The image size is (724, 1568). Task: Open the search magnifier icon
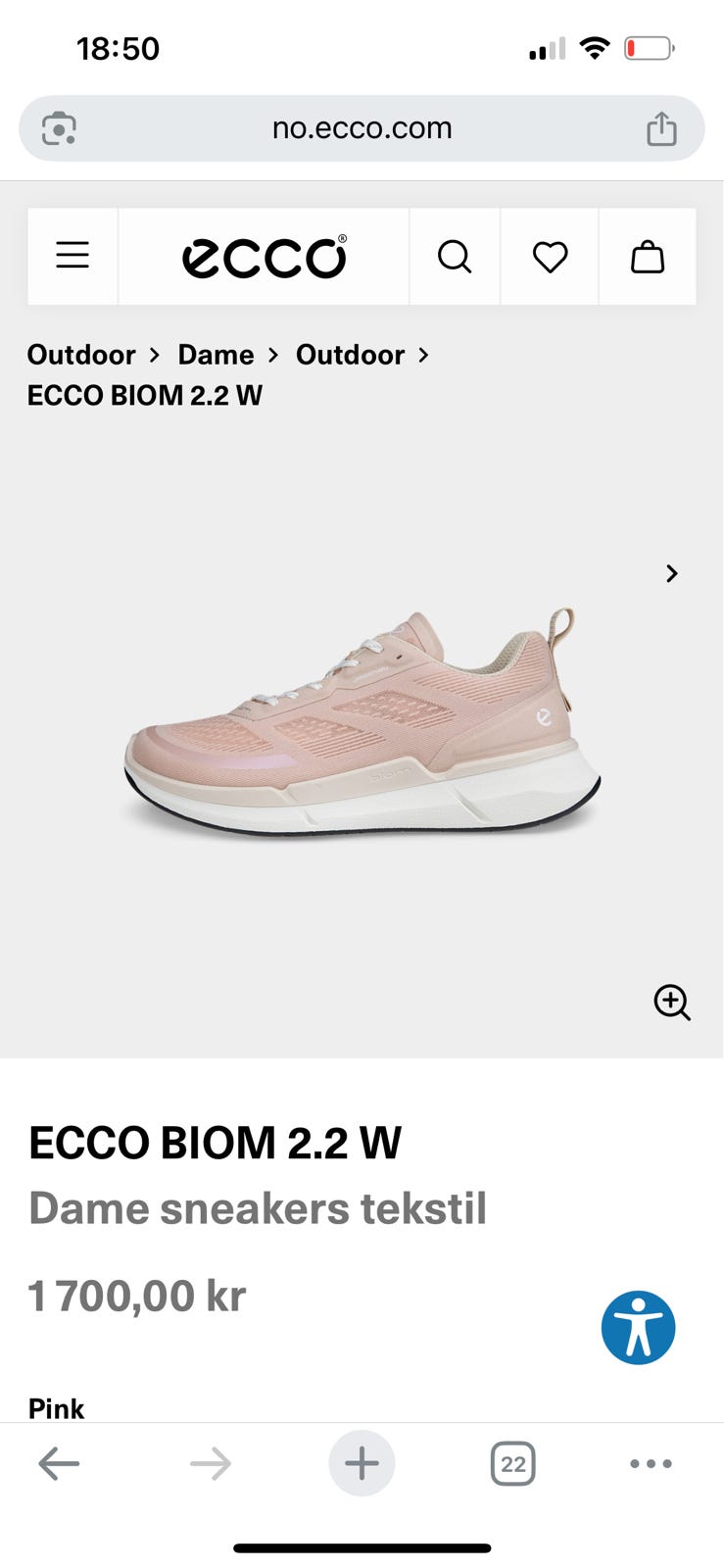pyautogui.click(x=455, y=257)
